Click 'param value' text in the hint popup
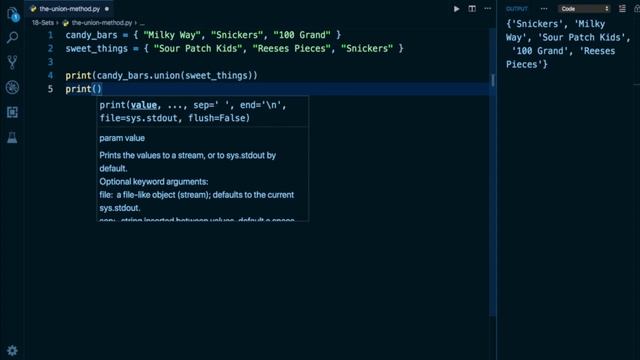Viewport: 640px width, 360px height. coord(122,138)
